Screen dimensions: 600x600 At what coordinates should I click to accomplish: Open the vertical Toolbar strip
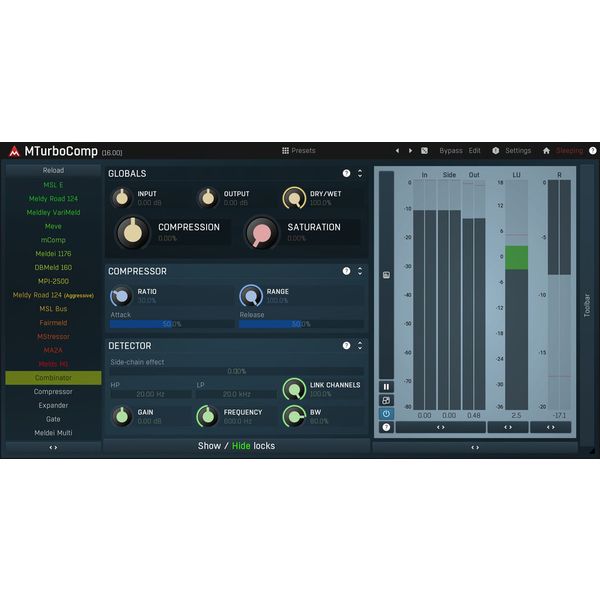tap(587, 305)
